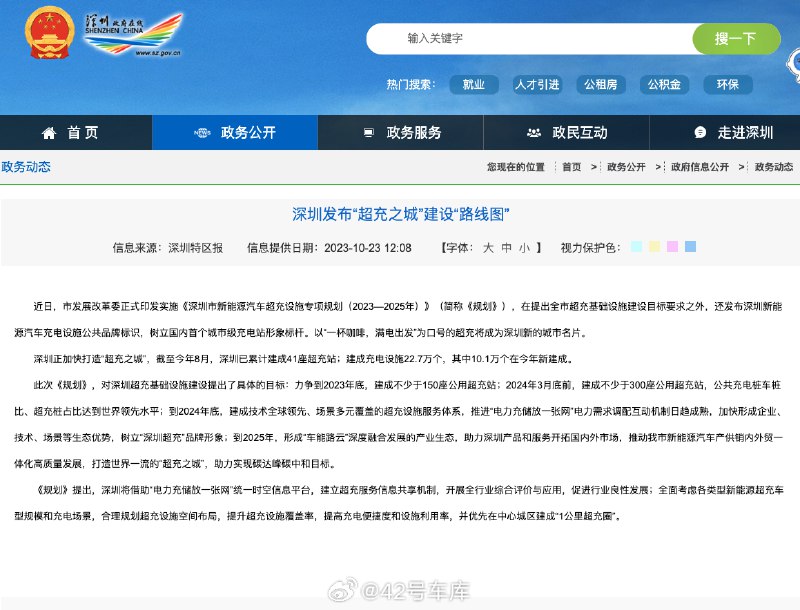Screen dimensions: 800x610
Task: Select the 就业 hot search tag
Action: tap(473, 85)
